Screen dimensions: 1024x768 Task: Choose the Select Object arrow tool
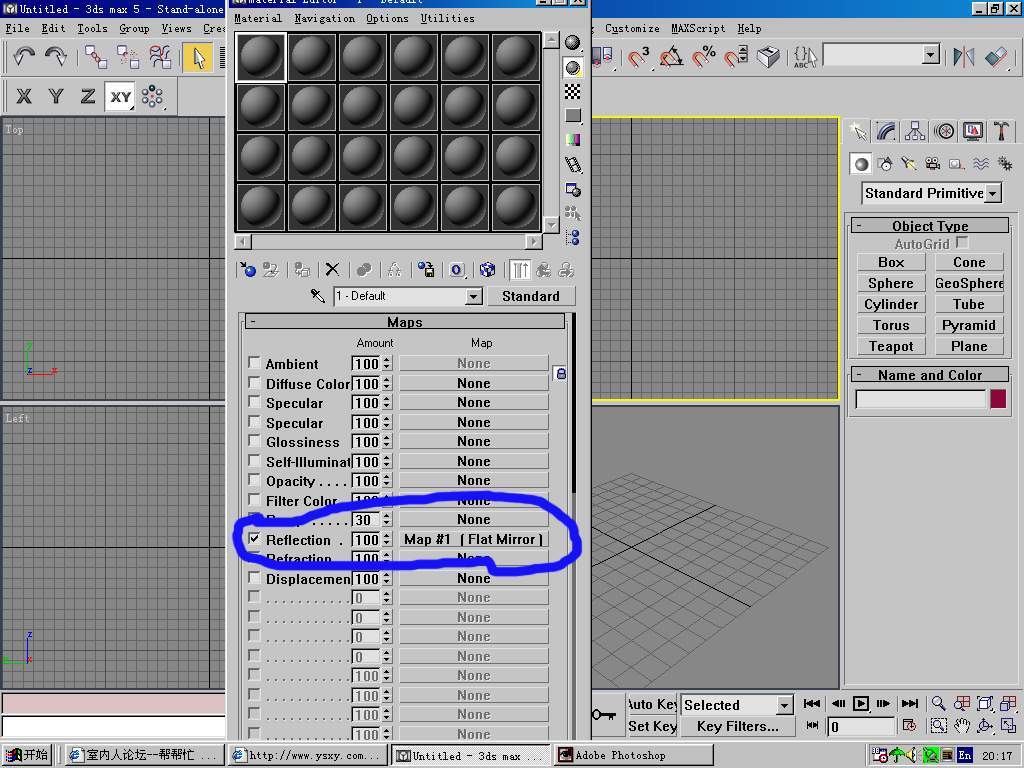point(199,57)
